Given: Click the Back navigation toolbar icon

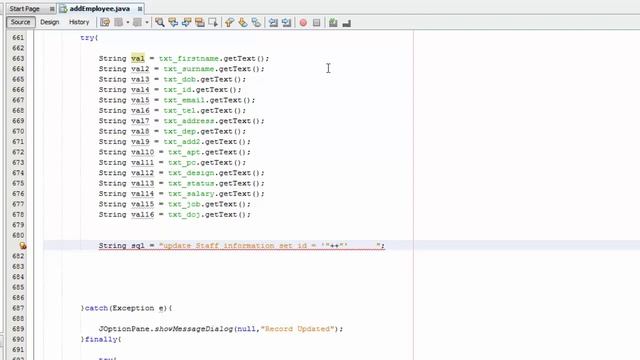Looking at the screenshot, I should 119,22.
